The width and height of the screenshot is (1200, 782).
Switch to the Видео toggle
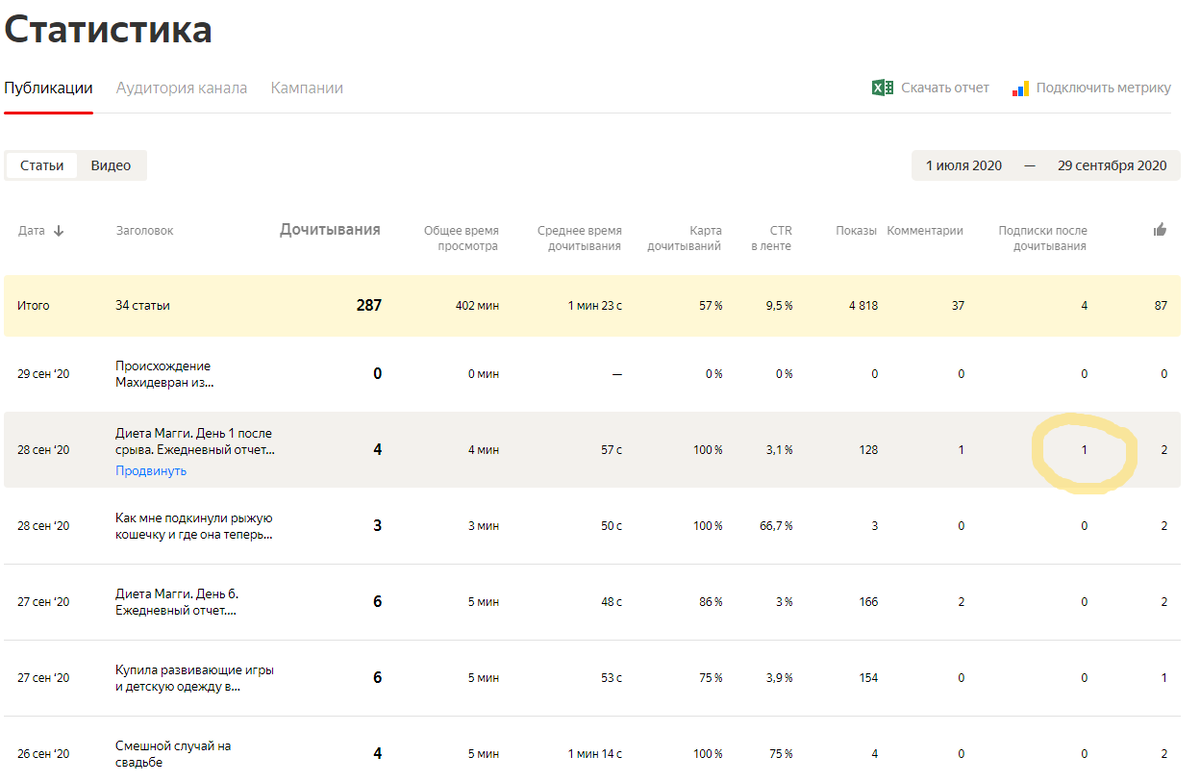(111, 166)
